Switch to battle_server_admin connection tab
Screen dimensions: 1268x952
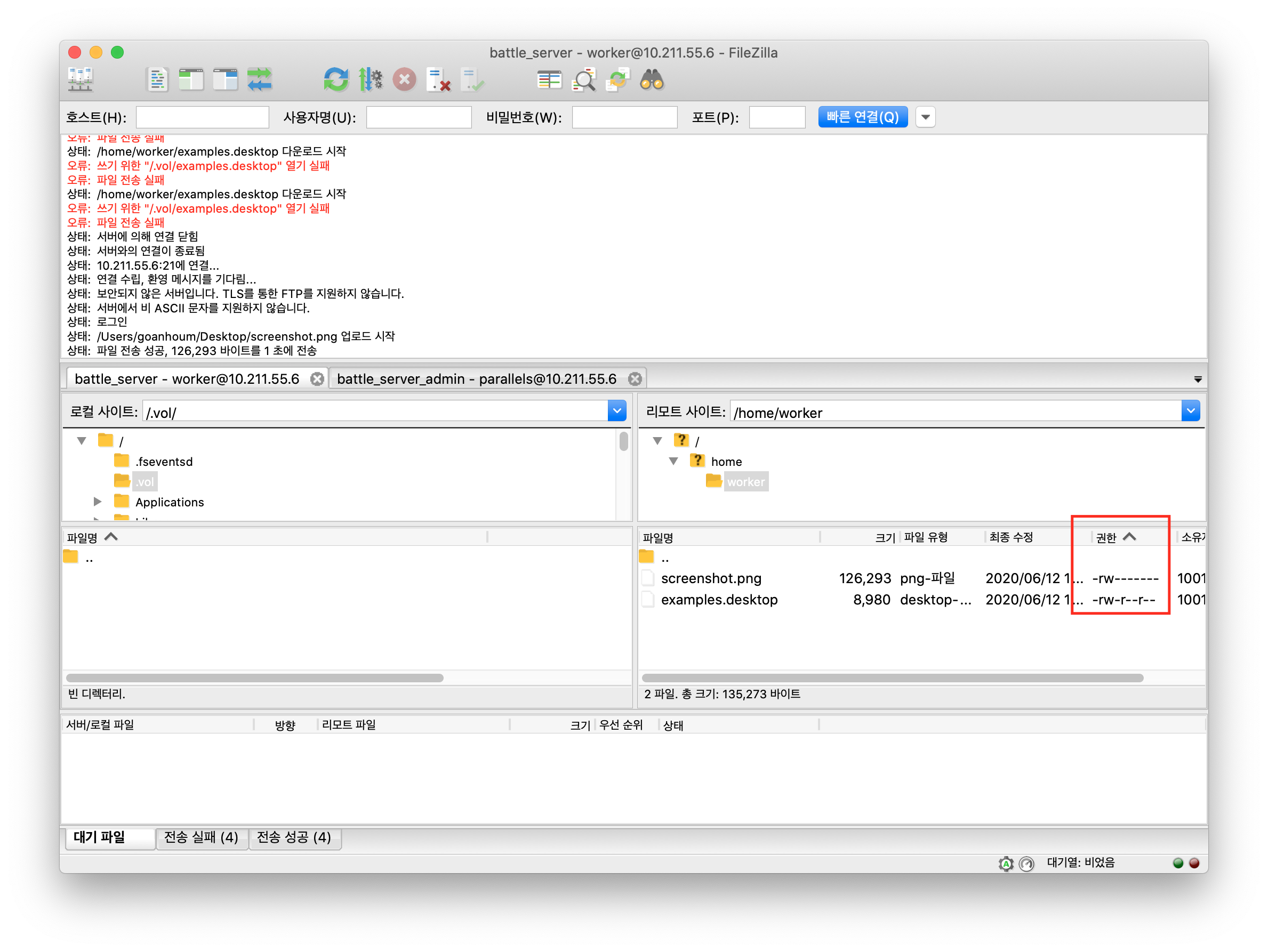coord(477,379)
